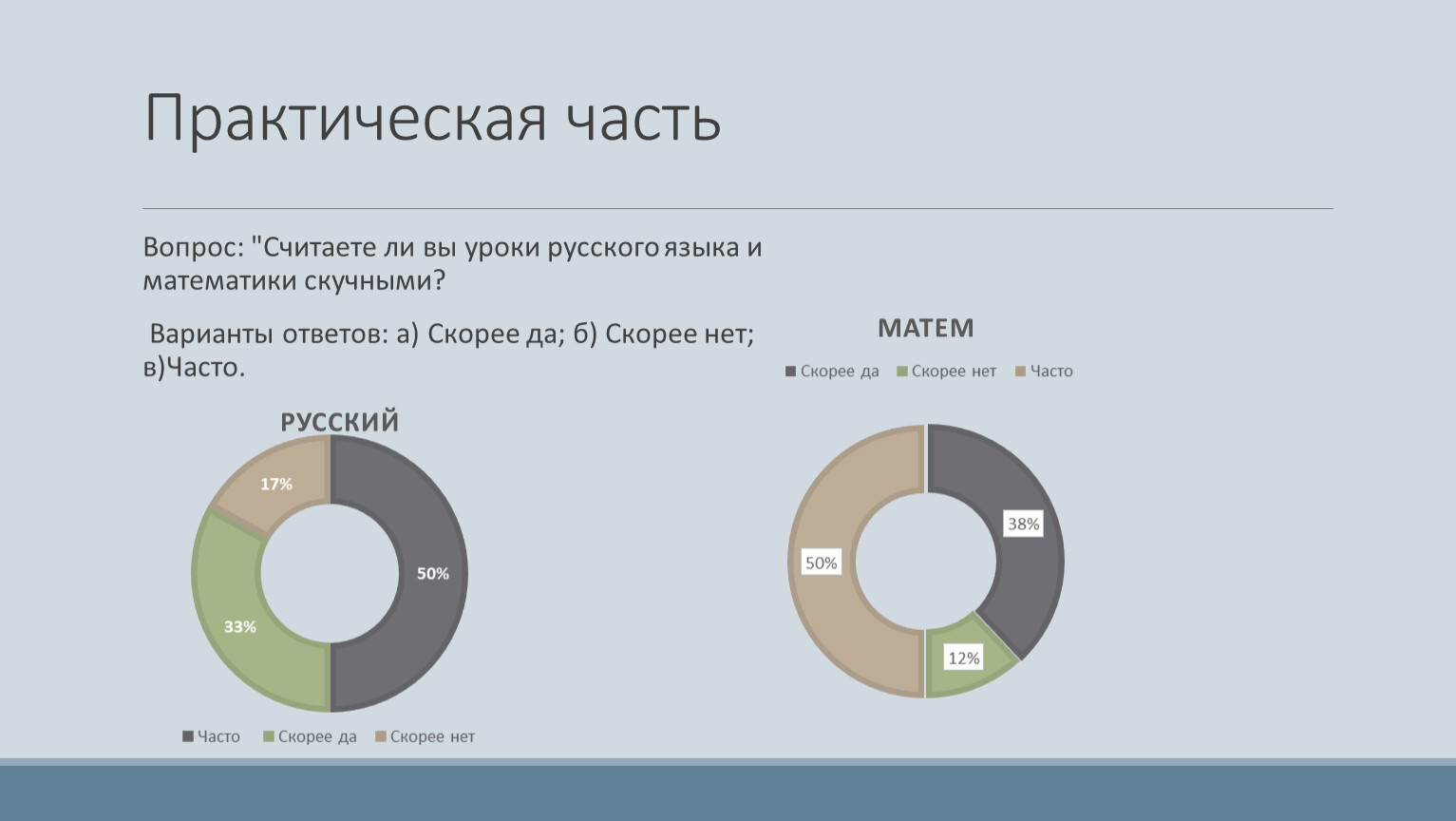
Task: Click the 'Практическая часть' slide title
Action: tap(432, 119)
